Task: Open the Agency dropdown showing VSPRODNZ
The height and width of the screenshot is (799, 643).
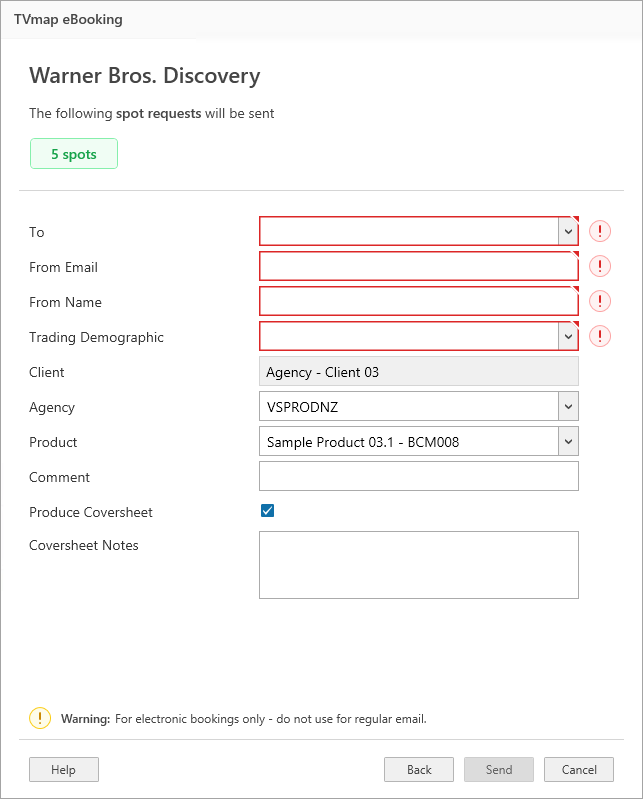Action: (x=568, y=407)
